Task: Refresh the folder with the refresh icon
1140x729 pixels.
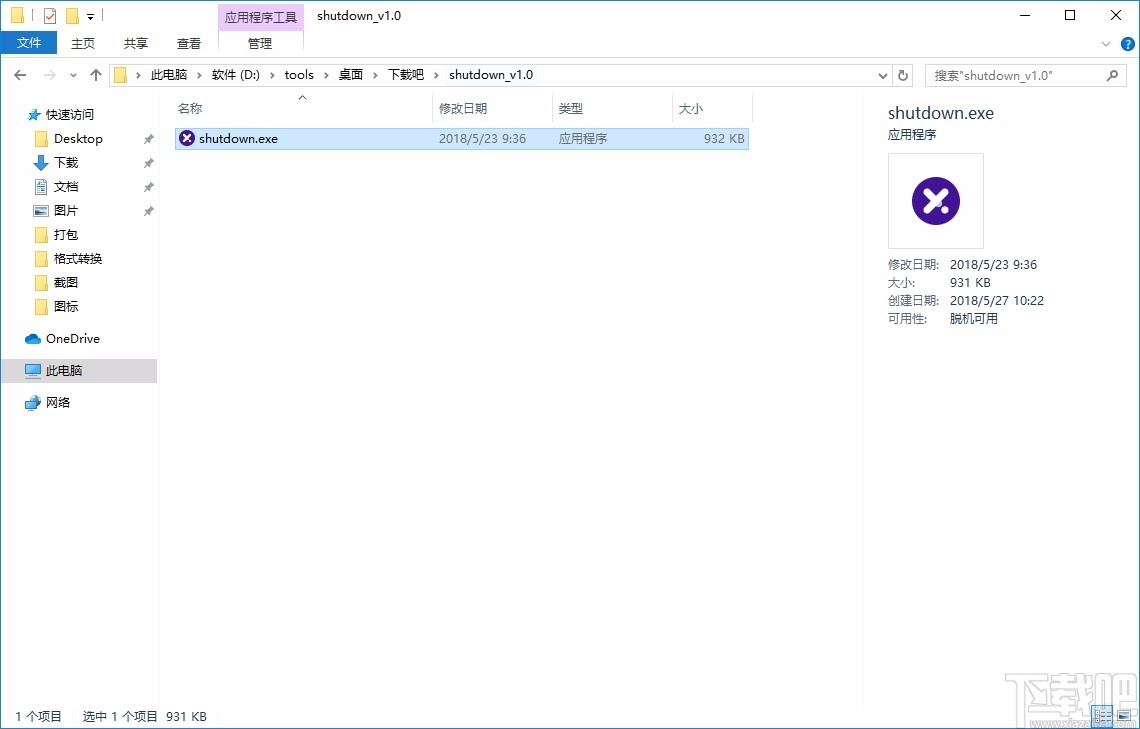Action: point(903,74)
